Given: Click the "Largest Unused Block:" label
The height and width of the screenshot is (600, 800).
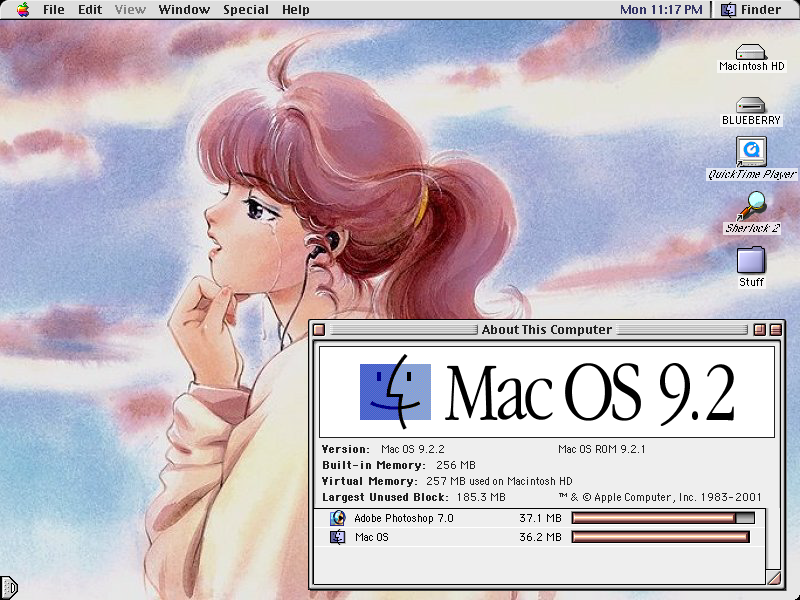Looking at the screenshot, I should pos(385,497).
